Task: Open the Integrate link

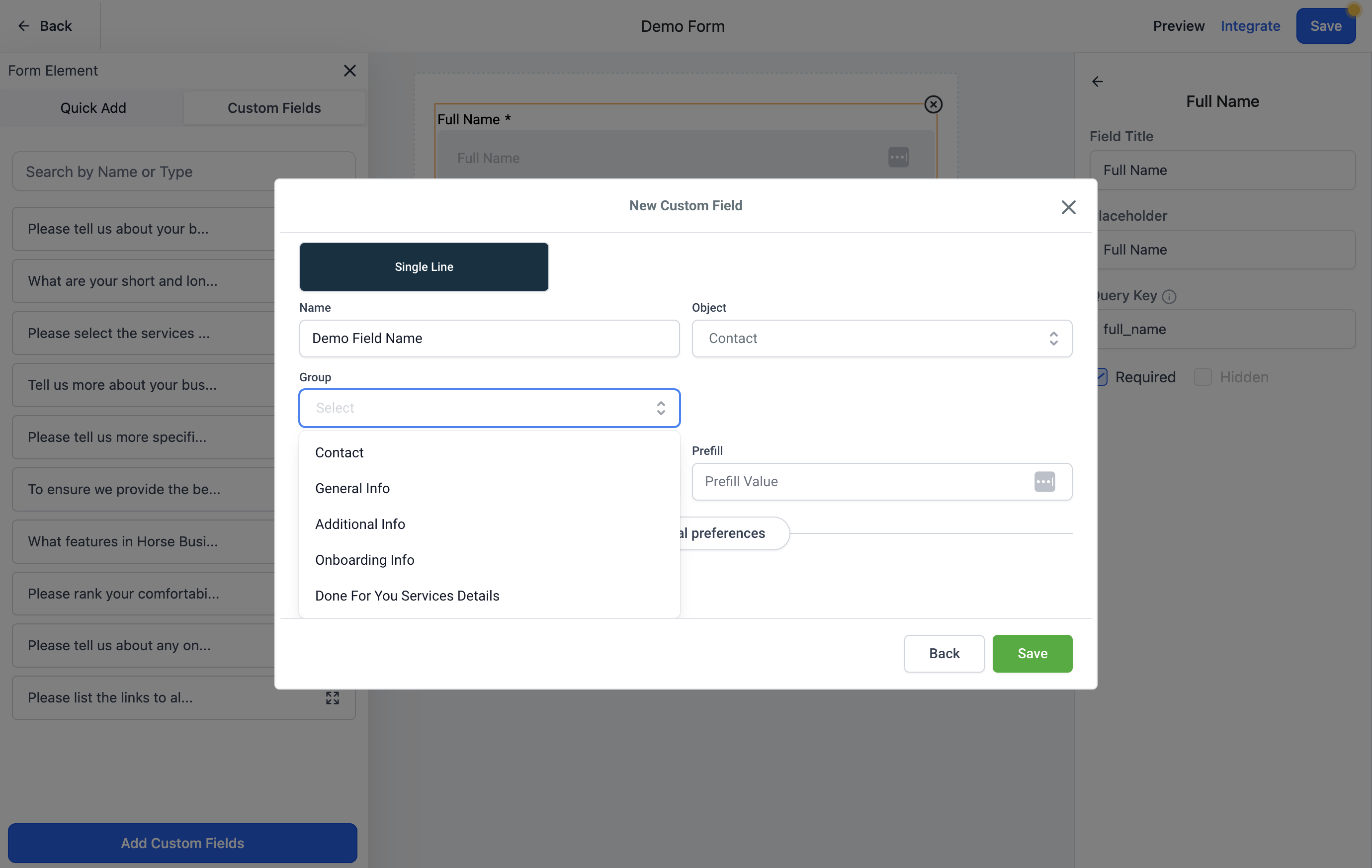Action: pyautogui.click(x=1250, y=26)
